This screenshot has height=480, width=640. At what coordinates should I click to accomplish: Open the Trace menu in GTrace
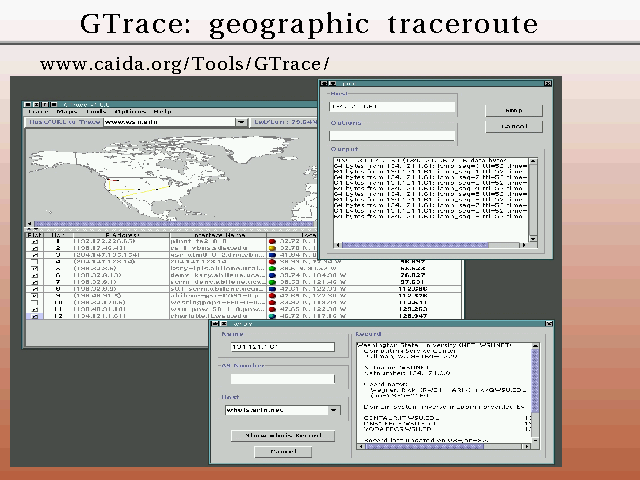(x=39, y=111)
